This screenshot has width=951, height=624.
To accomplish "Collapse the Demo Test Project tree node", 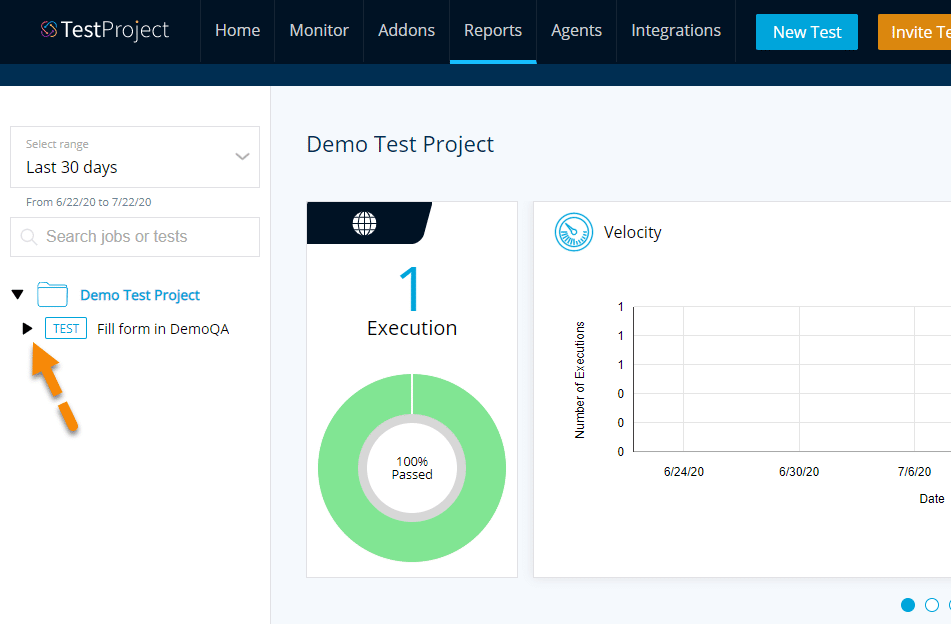I will pyautogui.click(x=18, y=295).
